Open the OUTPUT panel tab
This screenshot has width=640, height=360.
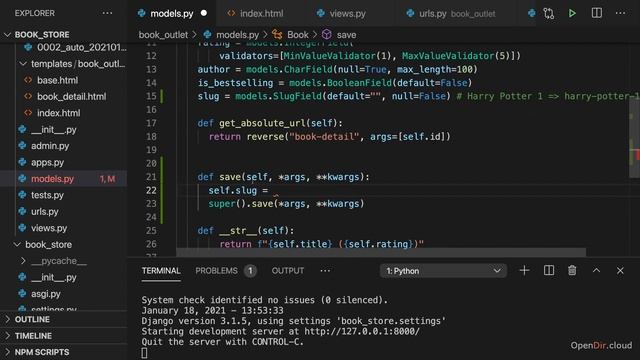click(288, 271)
